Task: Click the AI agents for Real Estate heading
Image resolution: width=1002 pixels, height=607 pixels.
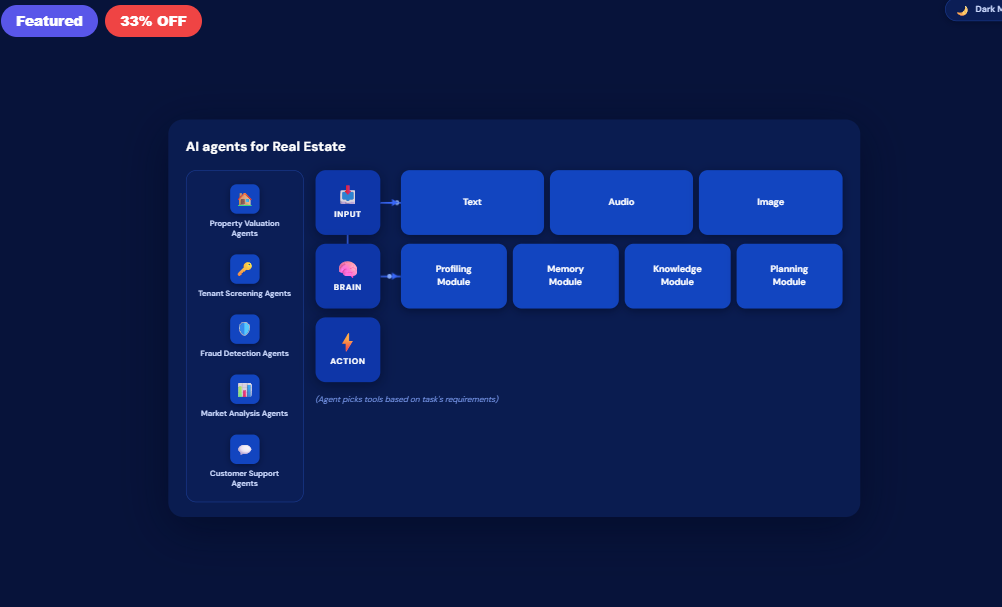Action: (266, 146)
